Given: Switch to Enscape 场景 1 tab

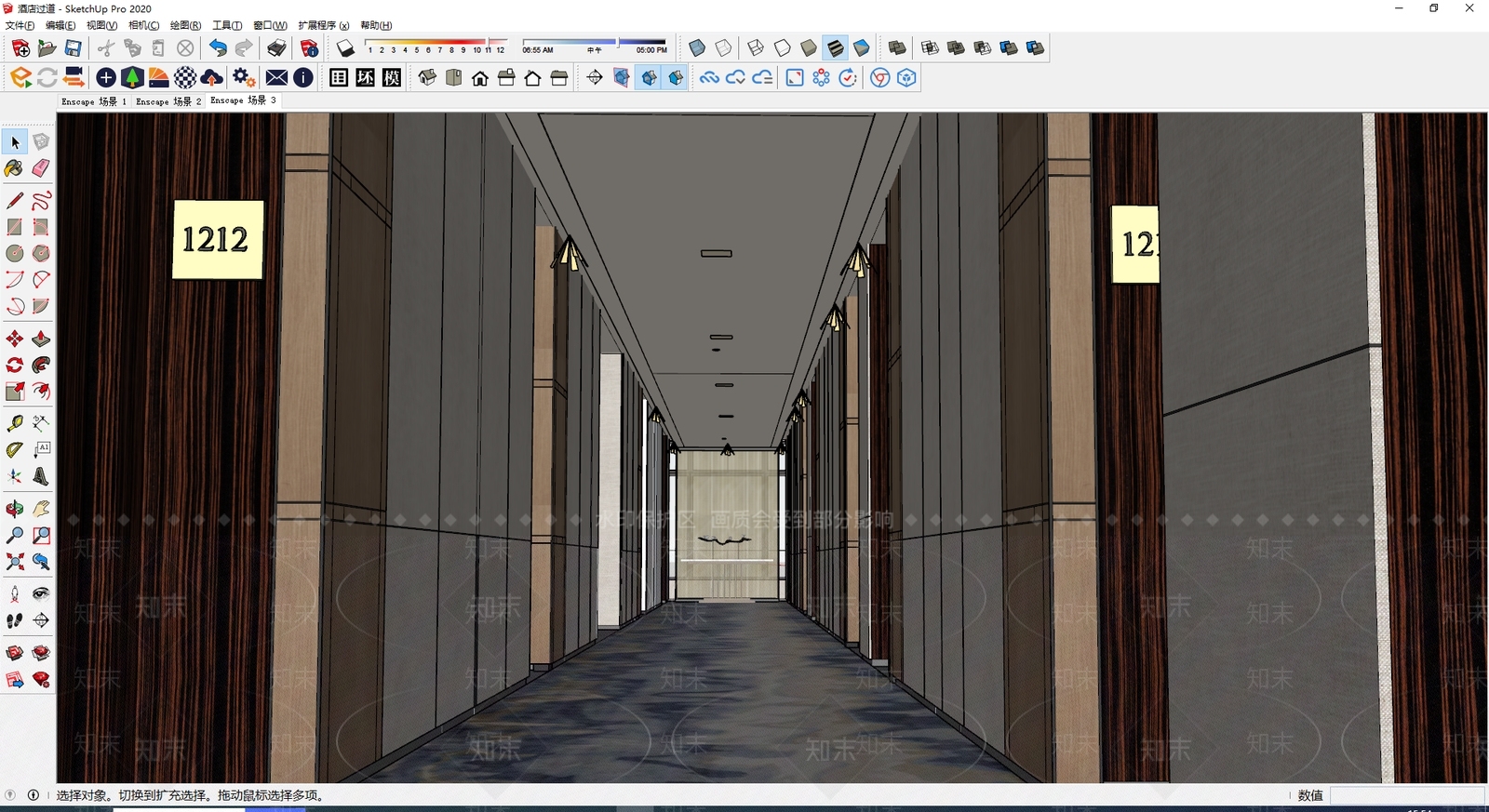Looking at the screenshot, I should (94, 101).
